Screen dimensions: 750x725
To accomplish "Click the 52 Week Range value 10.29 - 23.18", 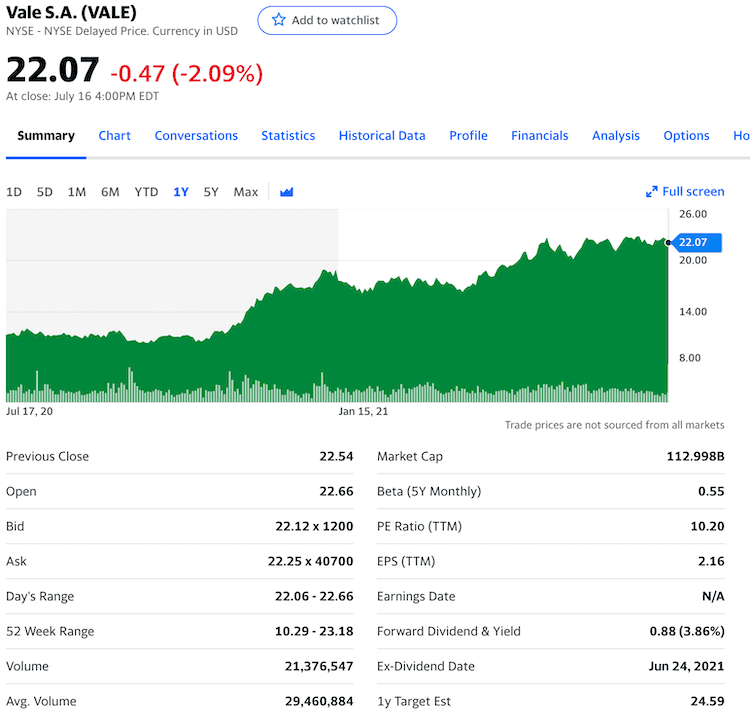I will pyautogui.click(x=314, y=631).
